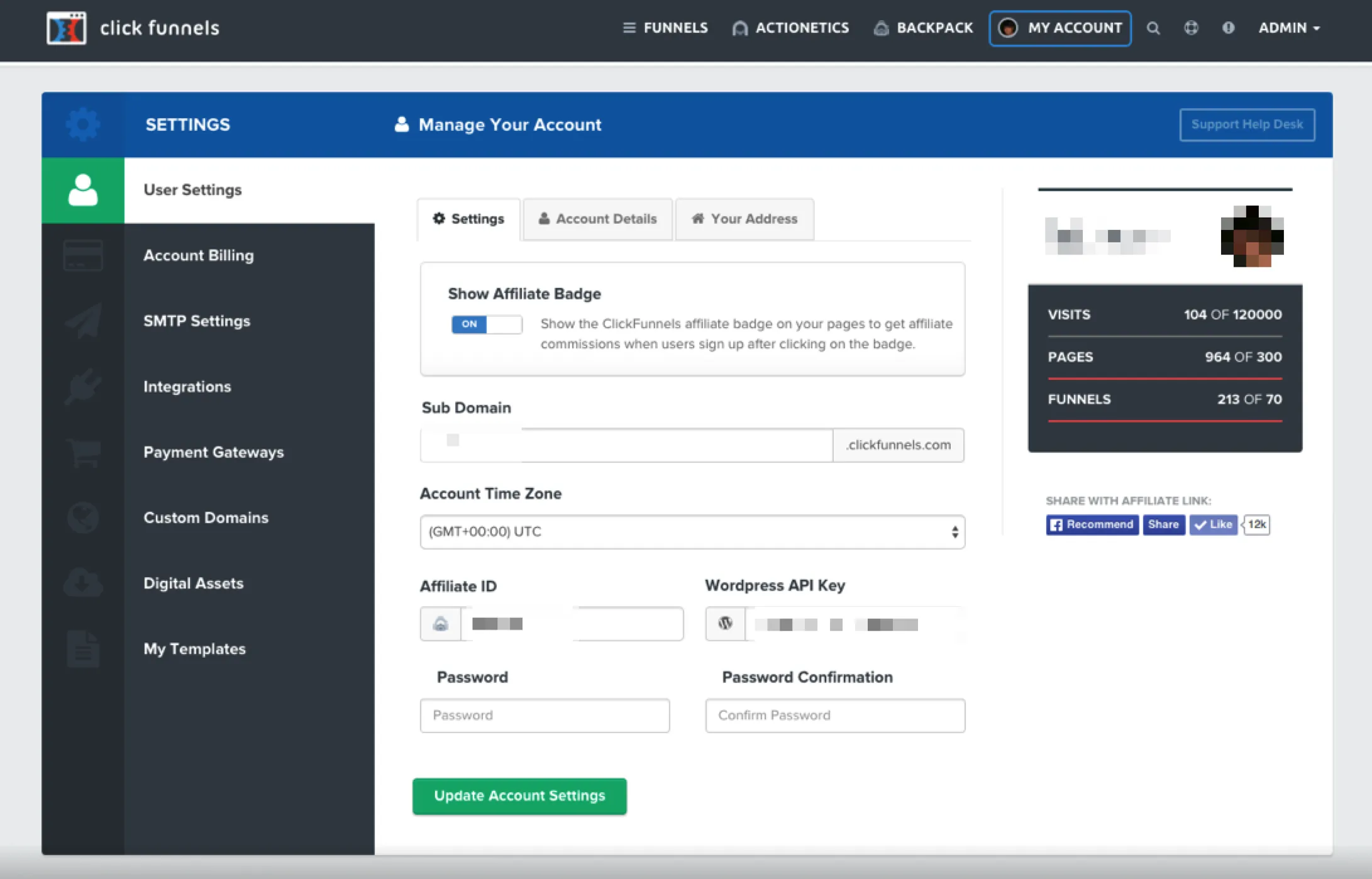Viewport: 1372px width, 879px height.
Task: Click the paper plane SMTP icon
Action: click(84, 321)
